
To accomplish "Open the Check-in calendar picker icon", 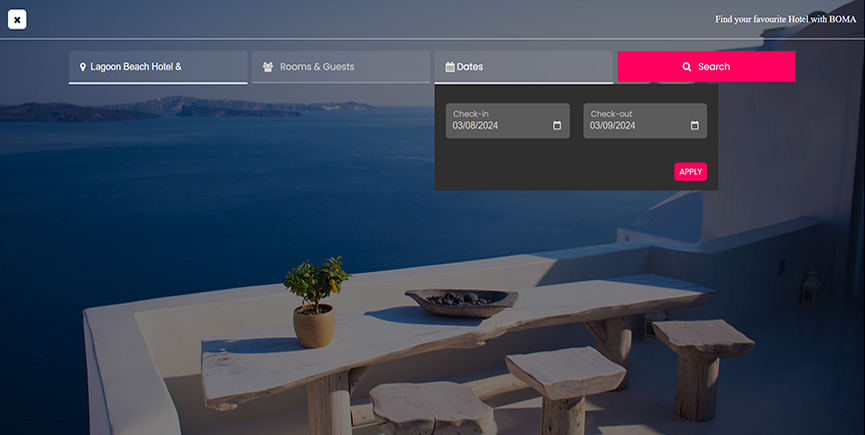I will tap(557, 126).
